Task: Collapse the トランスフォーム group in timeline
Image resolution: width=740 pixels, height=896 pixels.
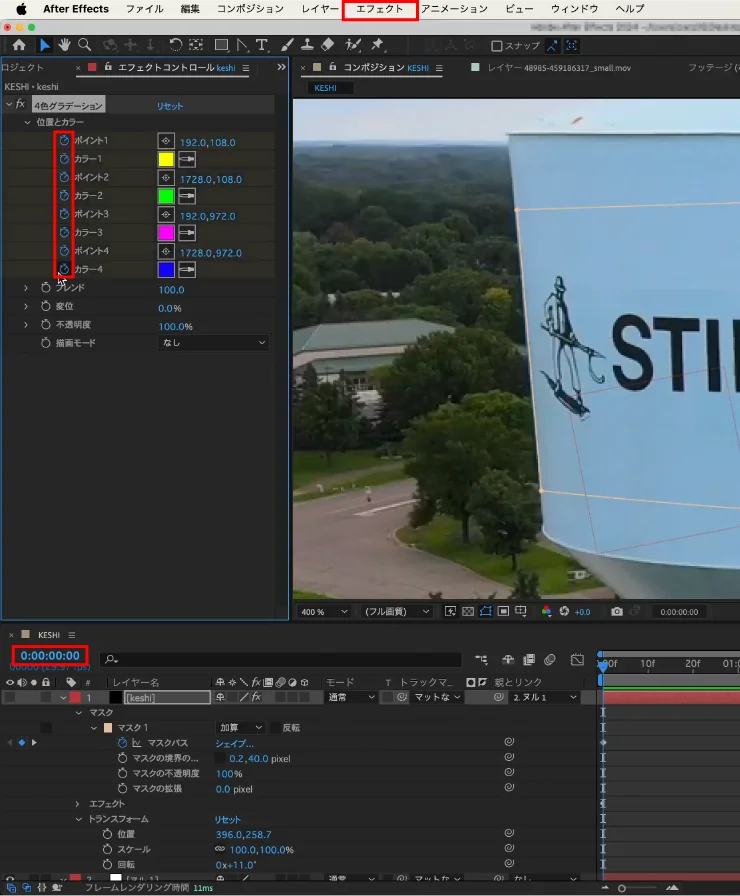Action: [78, 819]
